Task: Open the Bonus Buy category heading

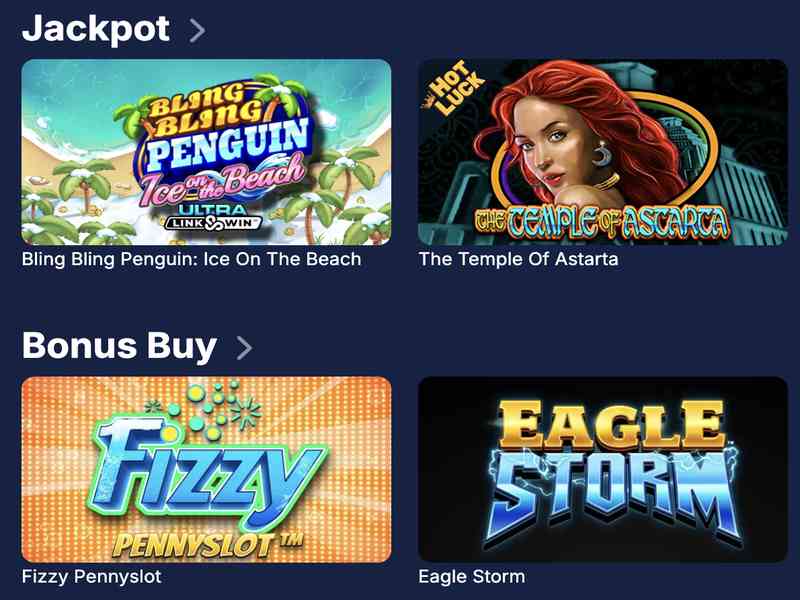Action: click(119, 347)
